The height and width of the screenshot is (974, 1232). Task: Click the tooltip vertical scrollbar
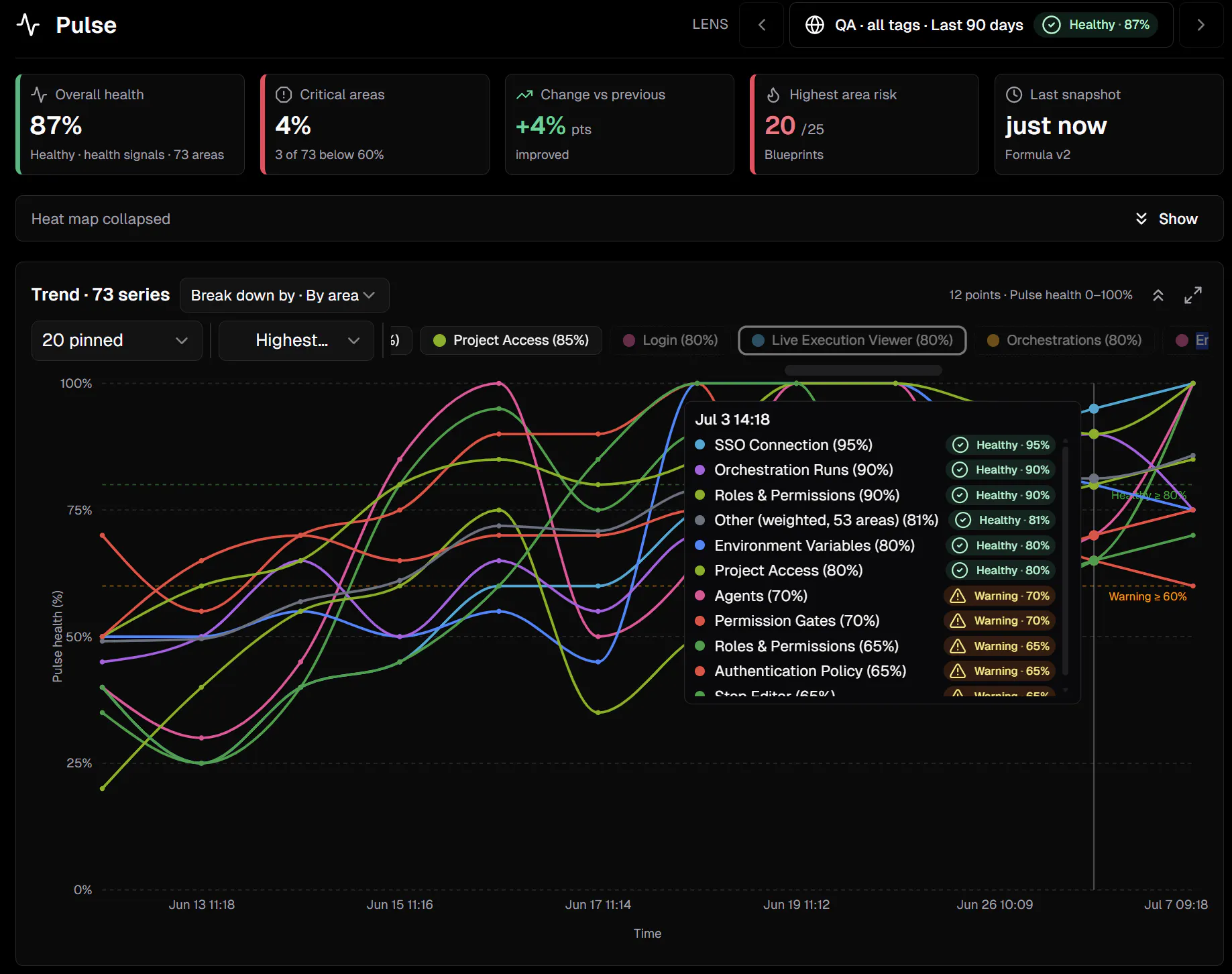1065,560
